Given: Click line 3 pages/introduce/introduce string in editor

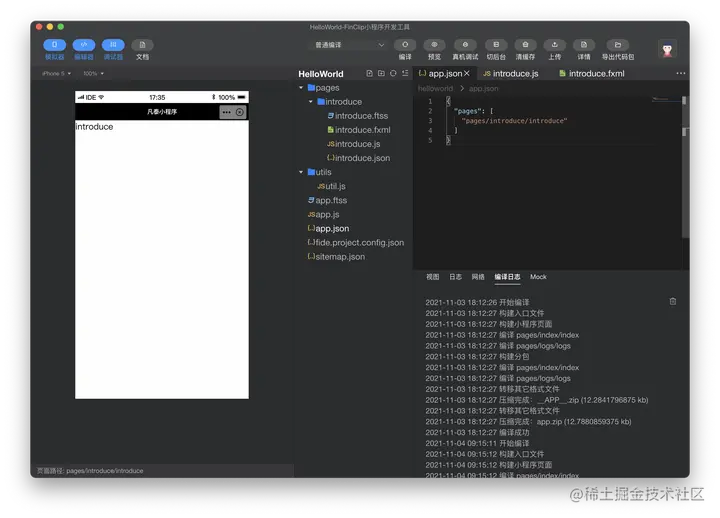Looking at the screenshot, I should (x=514, y=121).
